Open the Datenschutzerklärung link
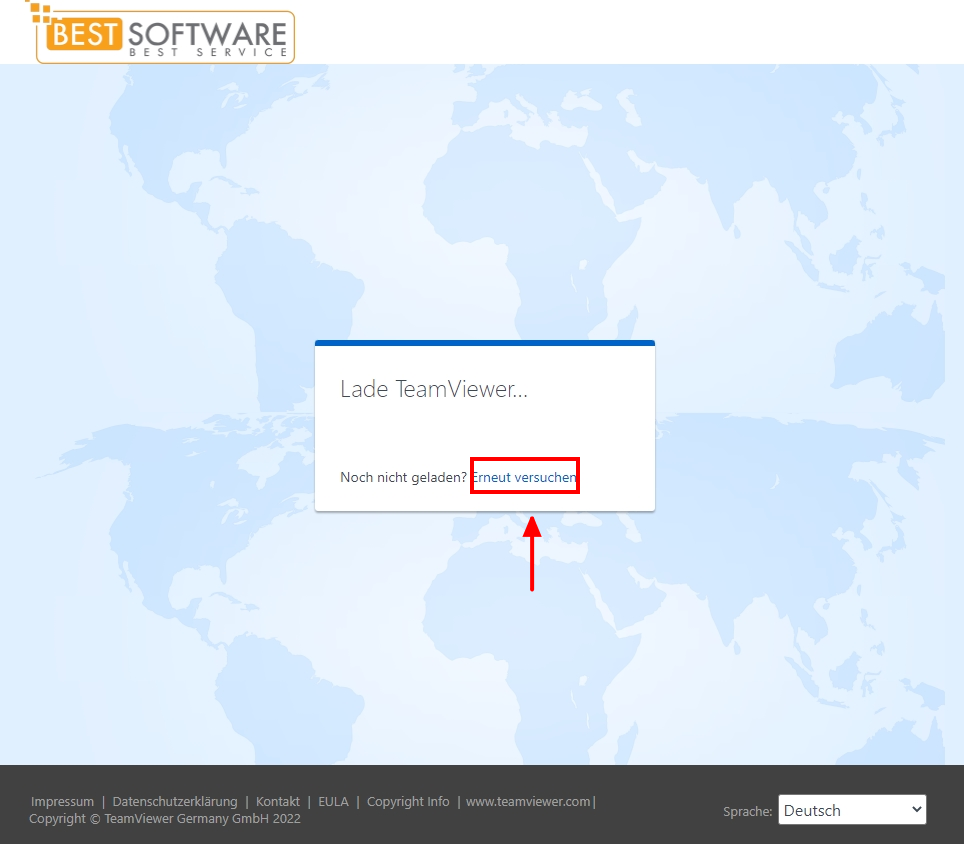The height and width of the screenshot is (844, 964). (x=175, y=801)
